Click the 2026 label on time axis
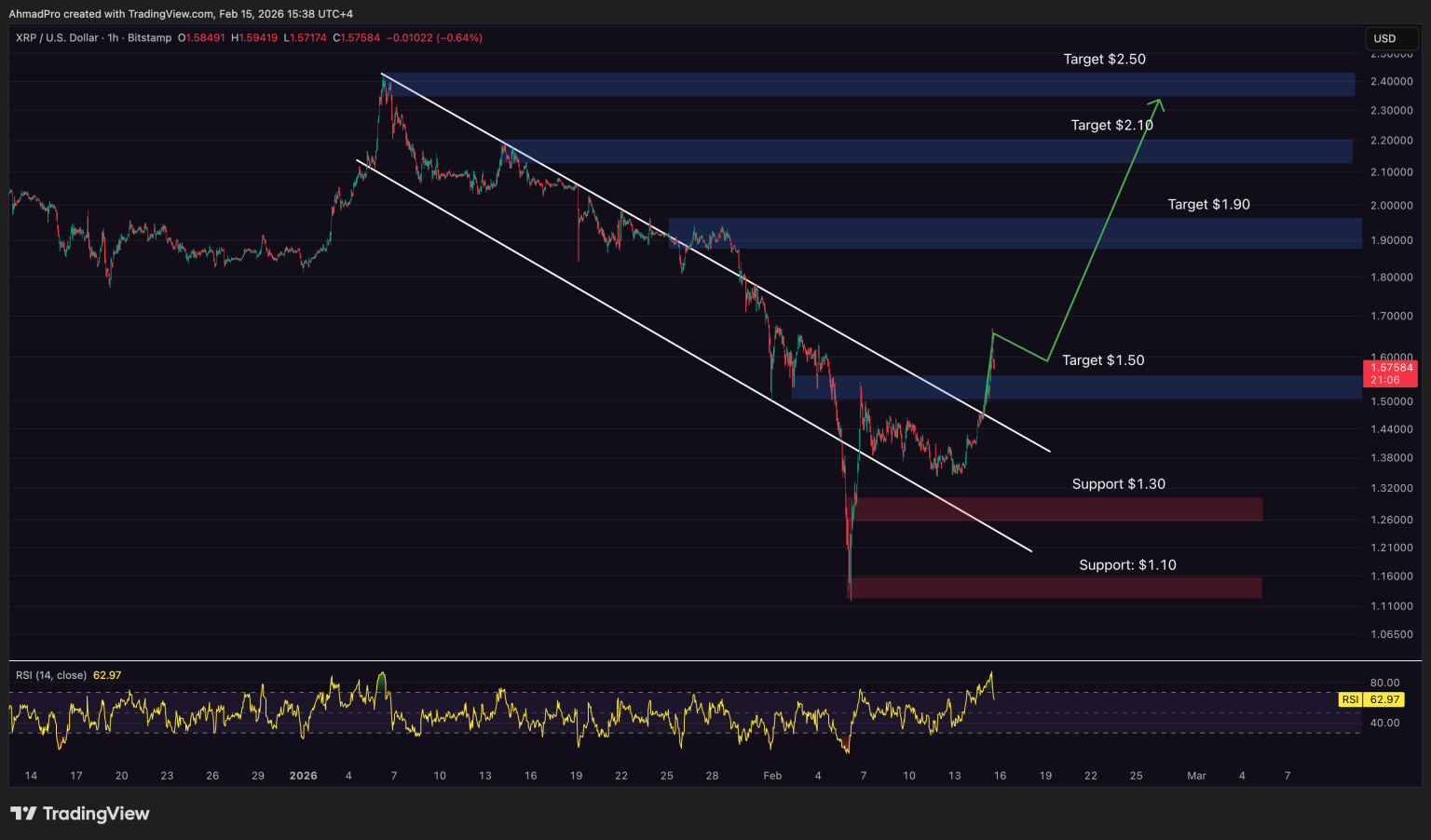The image size is (1431, 840). [x=303, y=776]
